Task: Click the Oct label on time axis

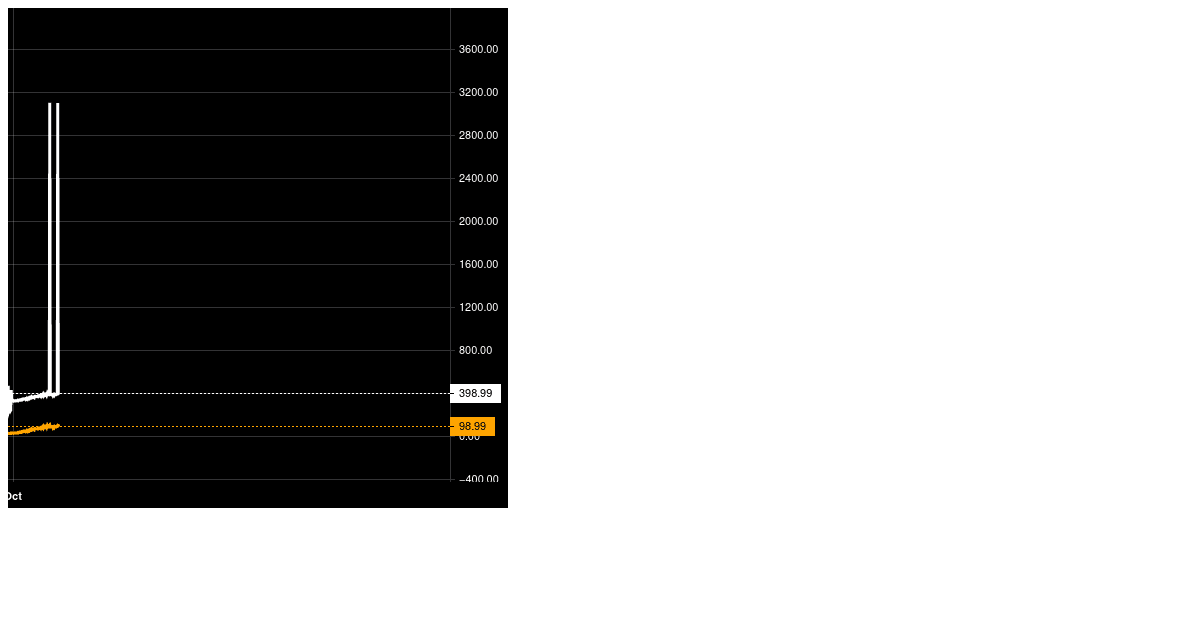Action: (14, 496)
